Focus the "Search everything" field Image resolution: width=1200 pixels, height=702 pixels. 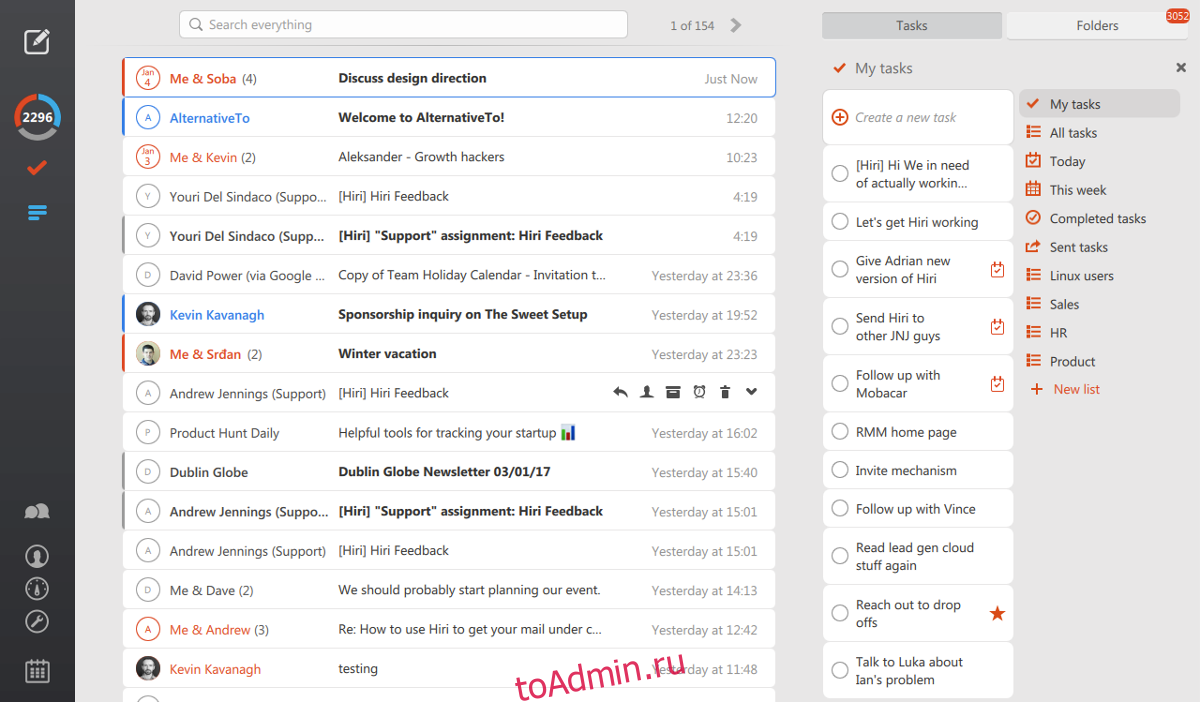pyautogui.click(x=403, y=25)
